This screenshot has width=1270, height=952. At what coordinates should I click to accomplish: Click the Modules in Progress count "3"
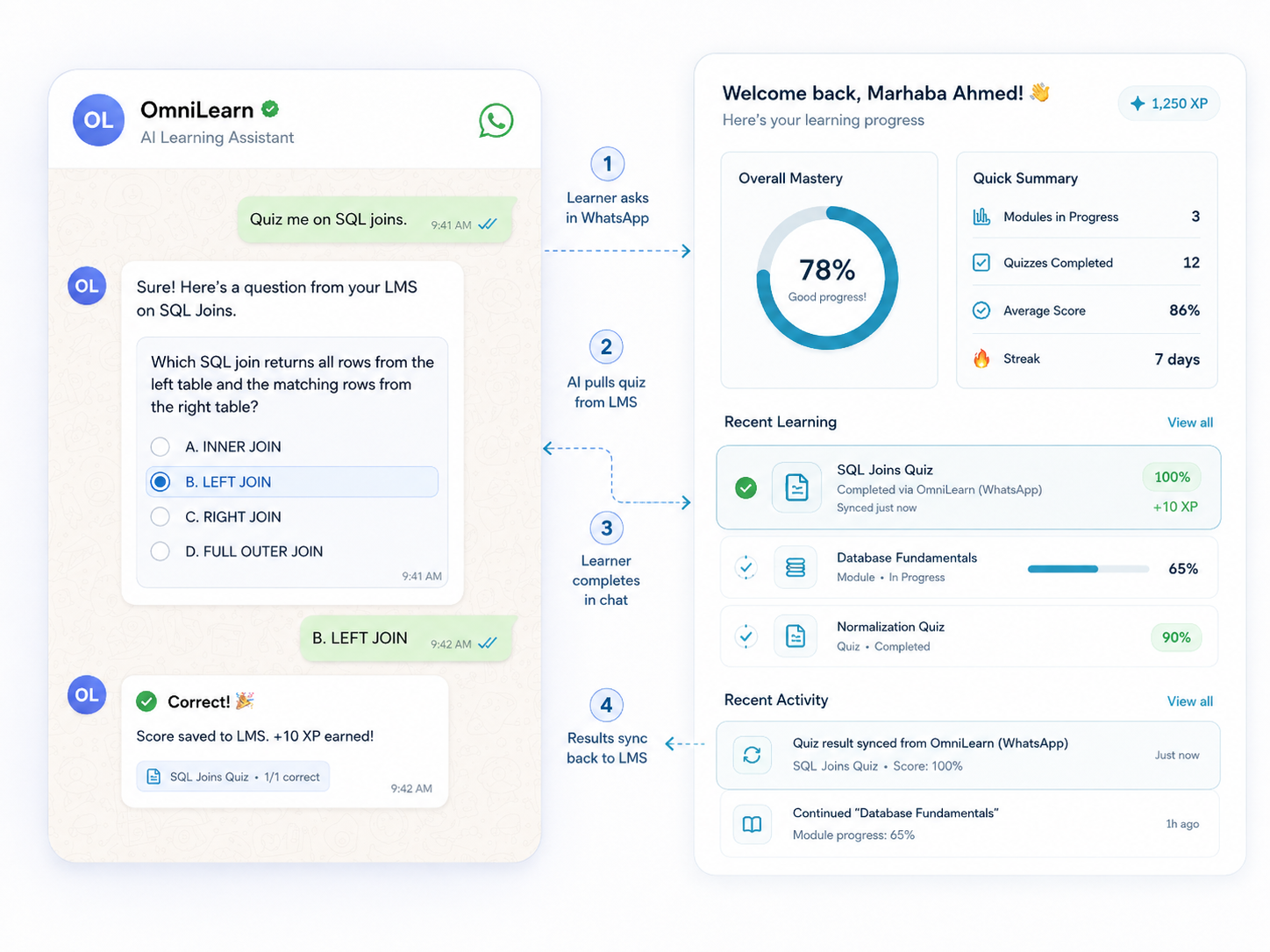pyautogui.click(x=1195, y=217)
